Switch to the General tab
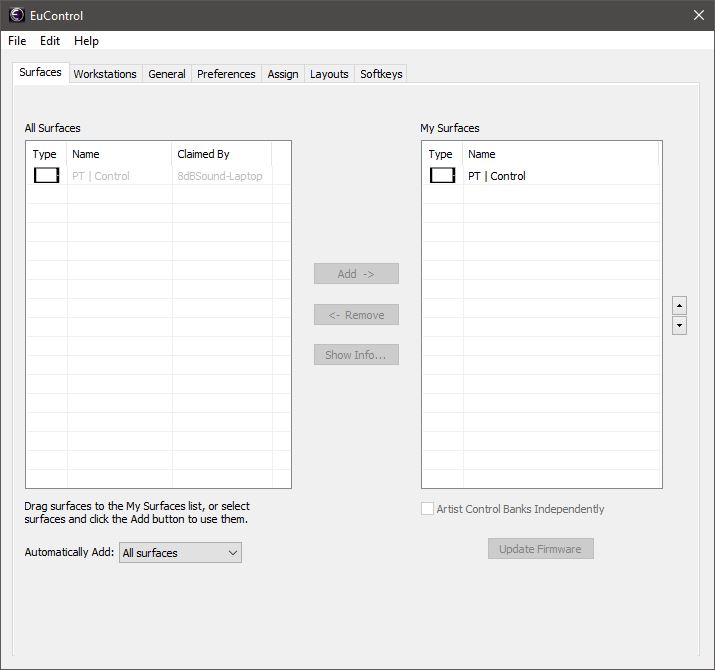 167,74
